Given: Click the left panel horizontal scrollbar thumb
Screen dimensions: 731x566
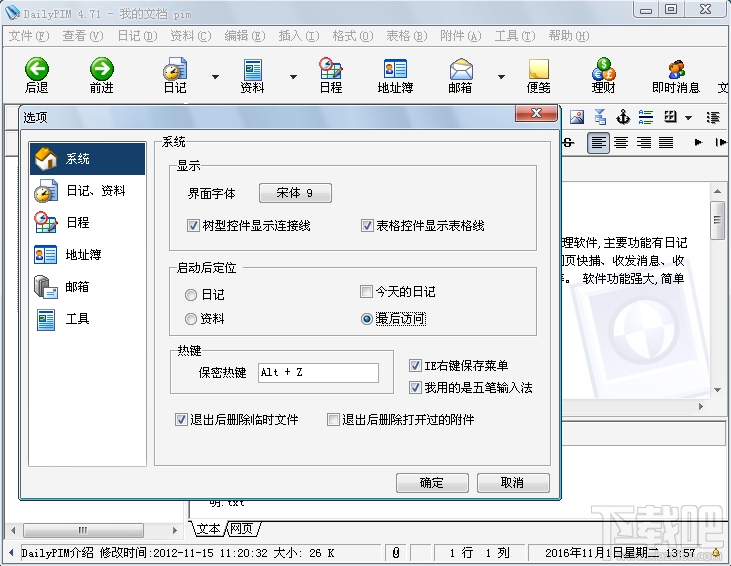Looking at the screenshot, I should (x=83, y=530).
